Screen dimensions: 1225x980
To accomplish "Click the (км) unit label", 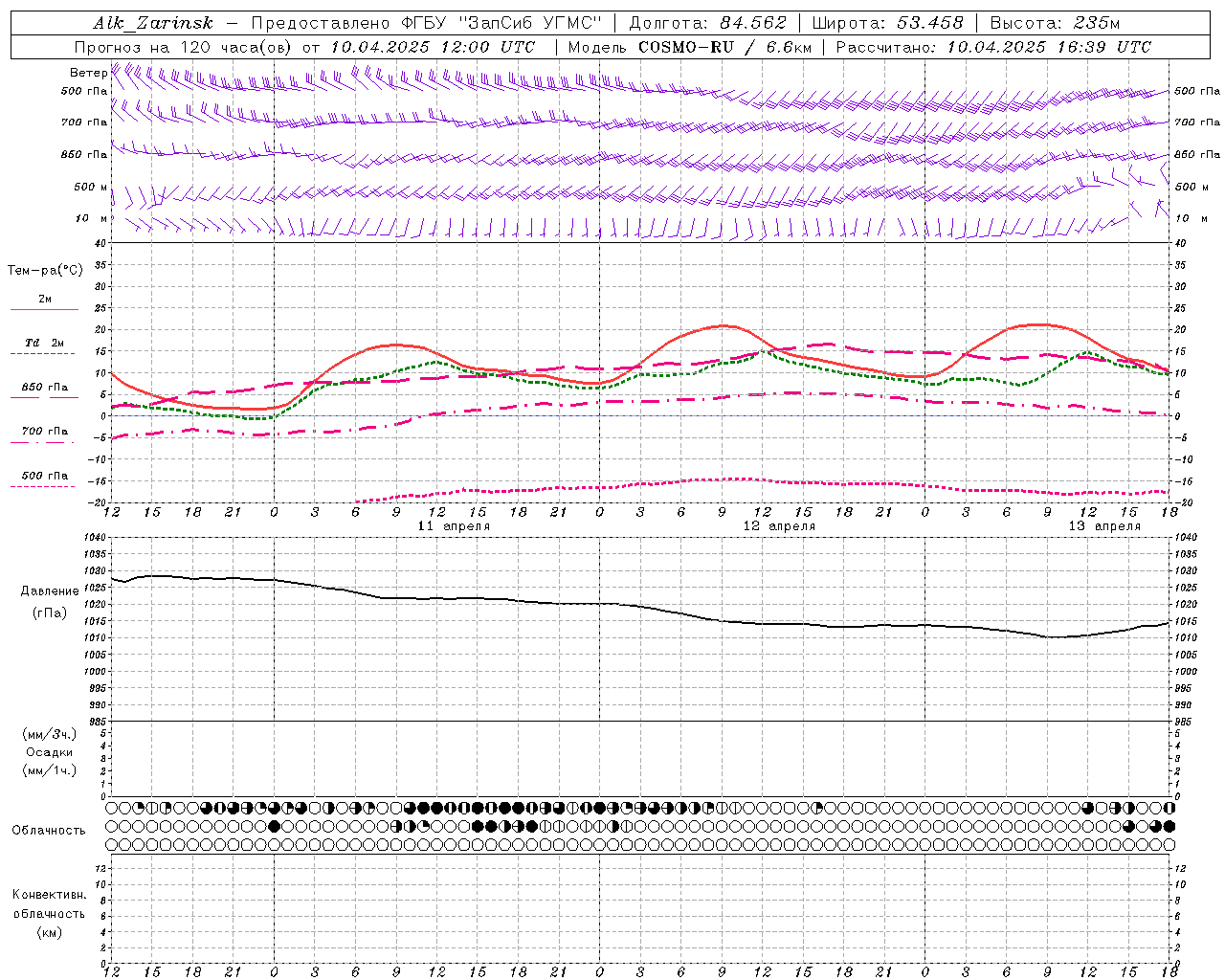I will coord(49,933).
